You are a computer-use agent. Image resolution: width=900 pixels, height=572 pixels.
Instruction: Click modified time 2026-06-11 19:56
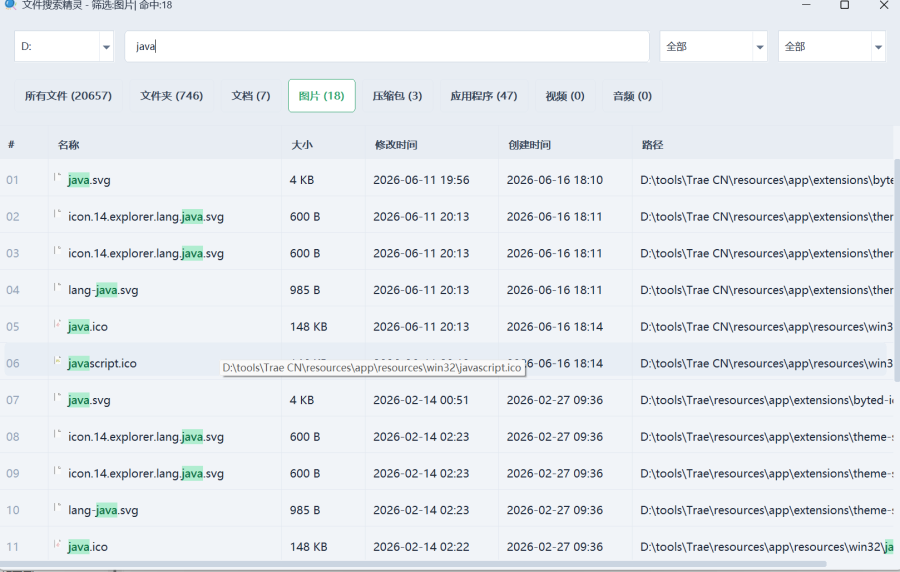(x=421, y=180)
